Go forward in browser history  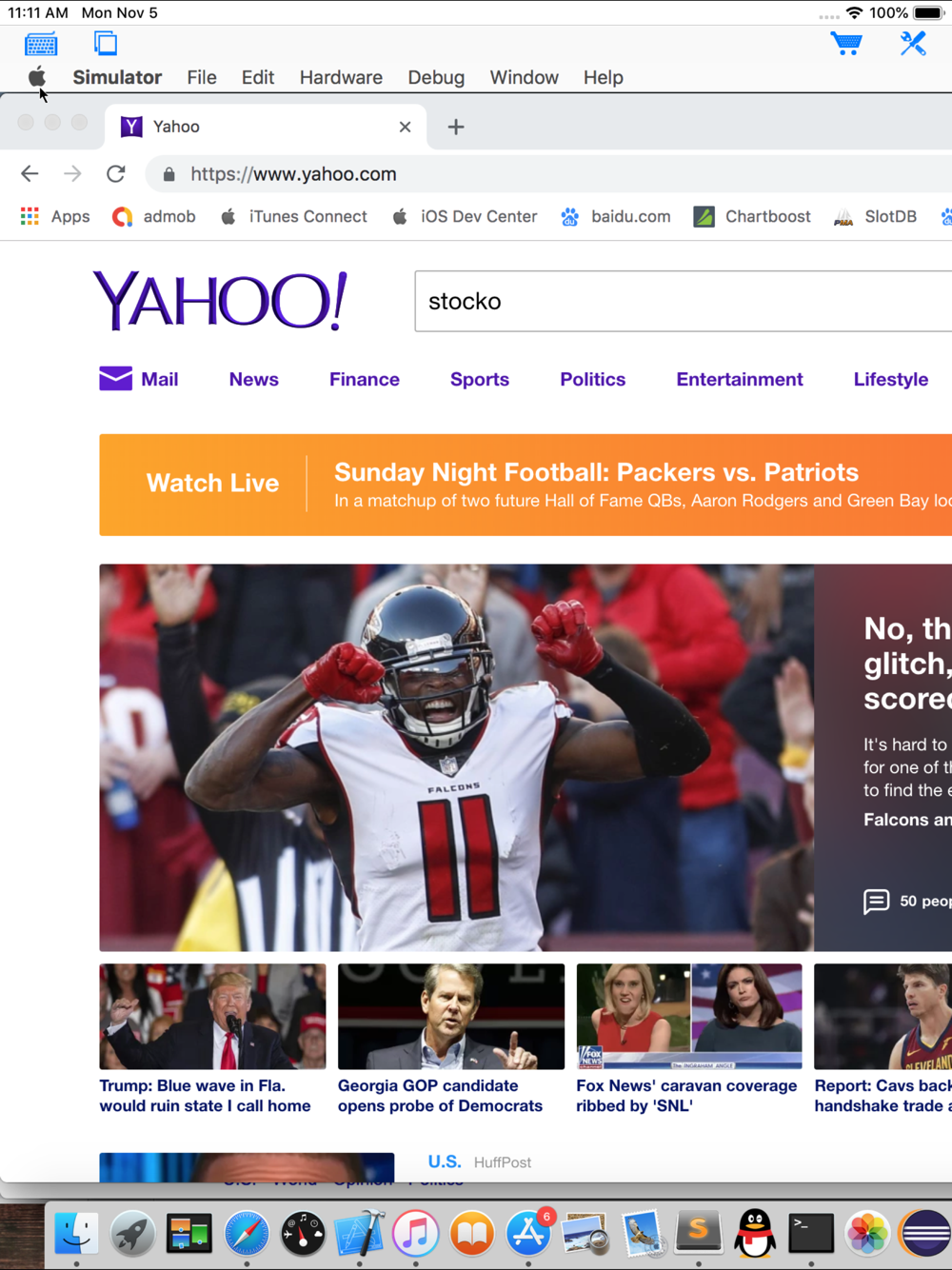tap(72, 173)
